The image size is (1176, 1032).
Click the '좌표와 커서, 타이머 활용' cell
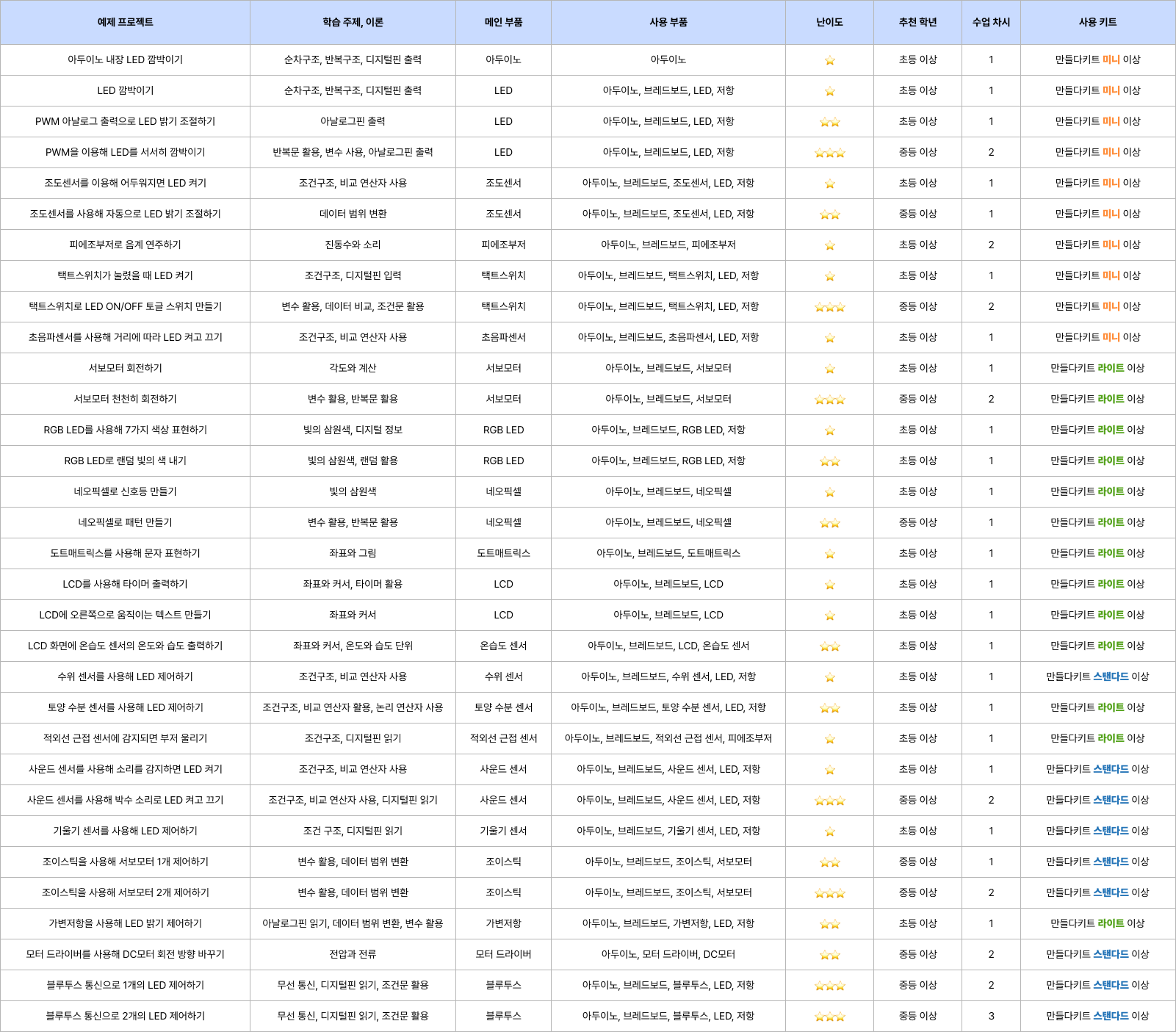coord(353,584)
